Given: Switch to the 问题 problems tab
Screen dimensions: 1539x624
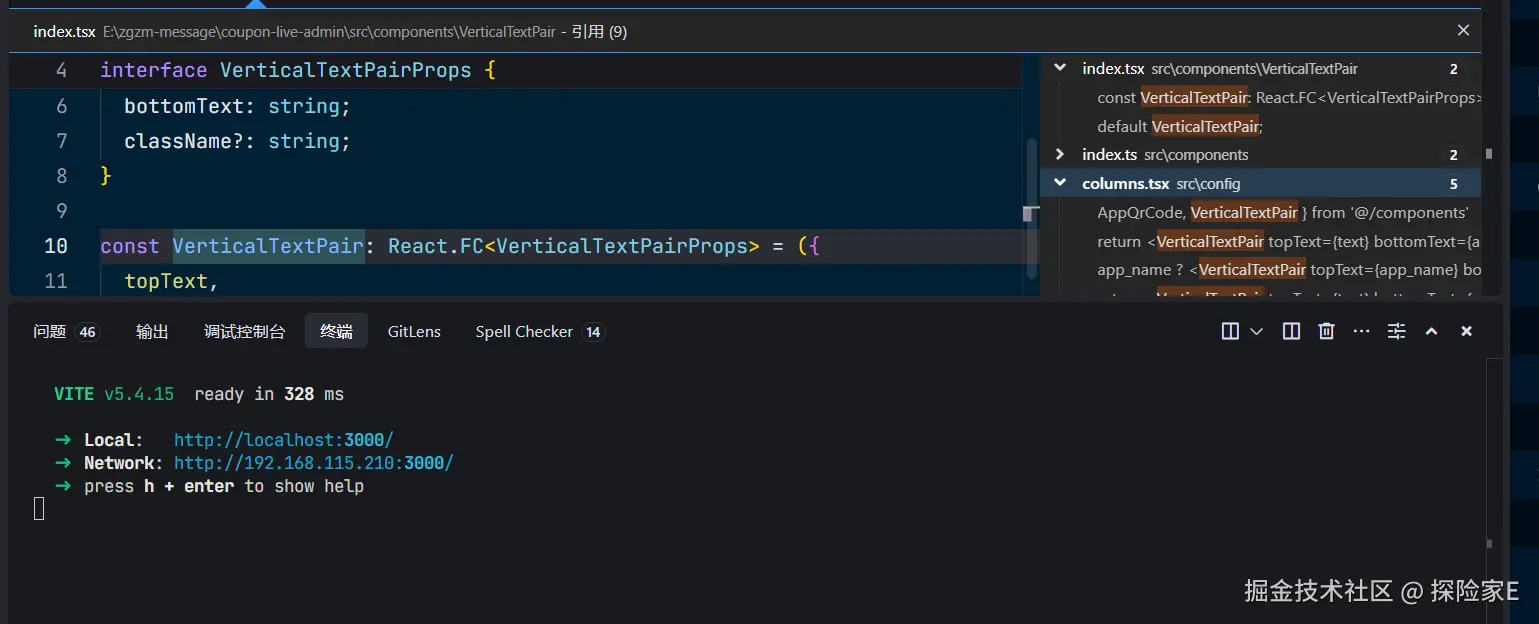Looking at the screenshot, I should coord(50,331).
